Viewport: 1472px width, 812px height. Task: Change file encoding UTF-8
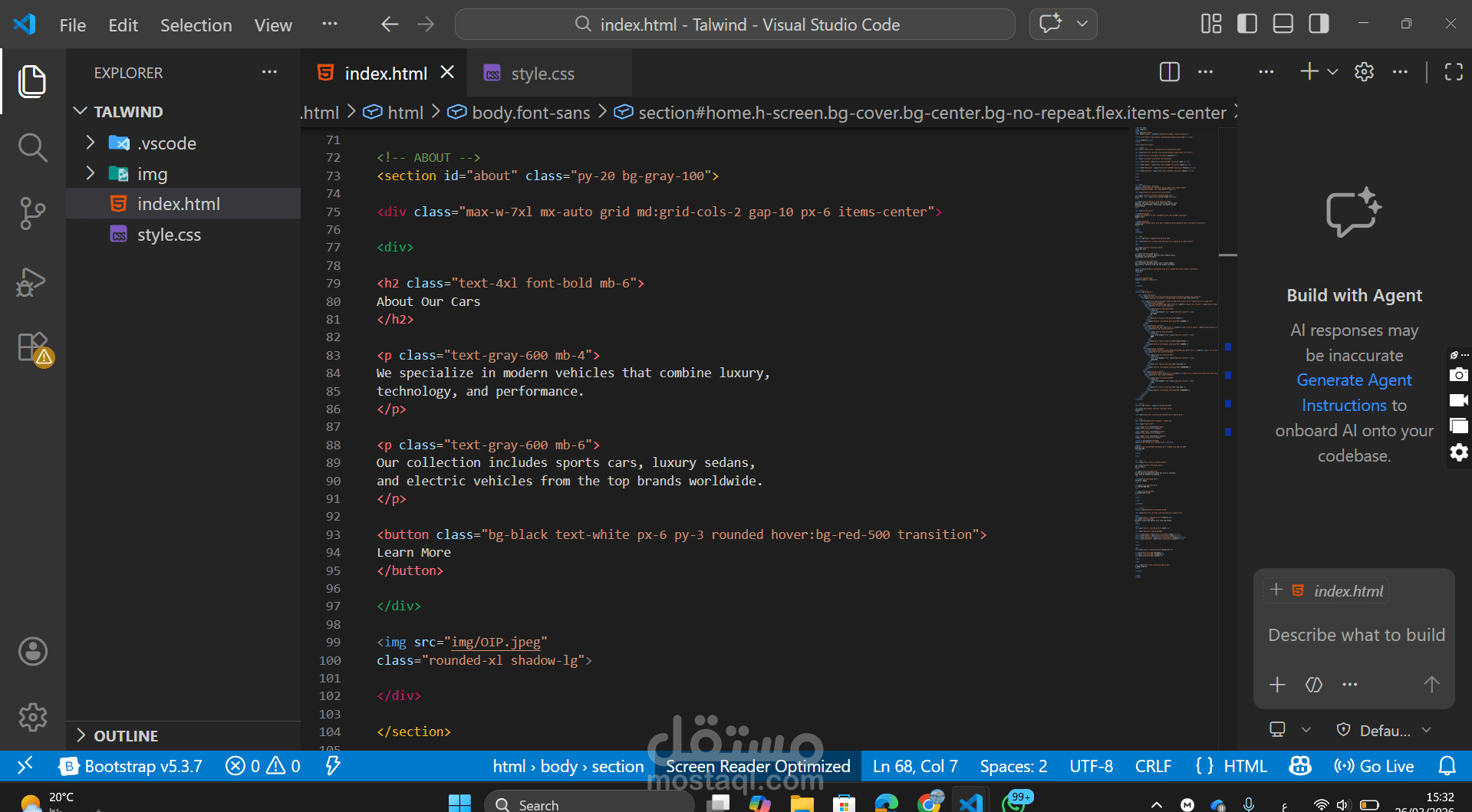click(x=1091, y=766)
